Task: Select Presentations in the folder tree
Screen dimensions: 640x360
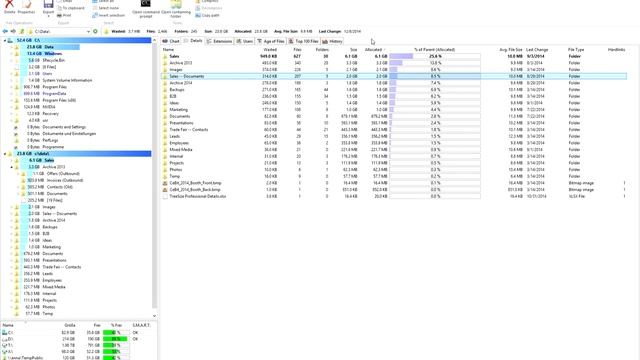Action: click(x=54, y=260)
